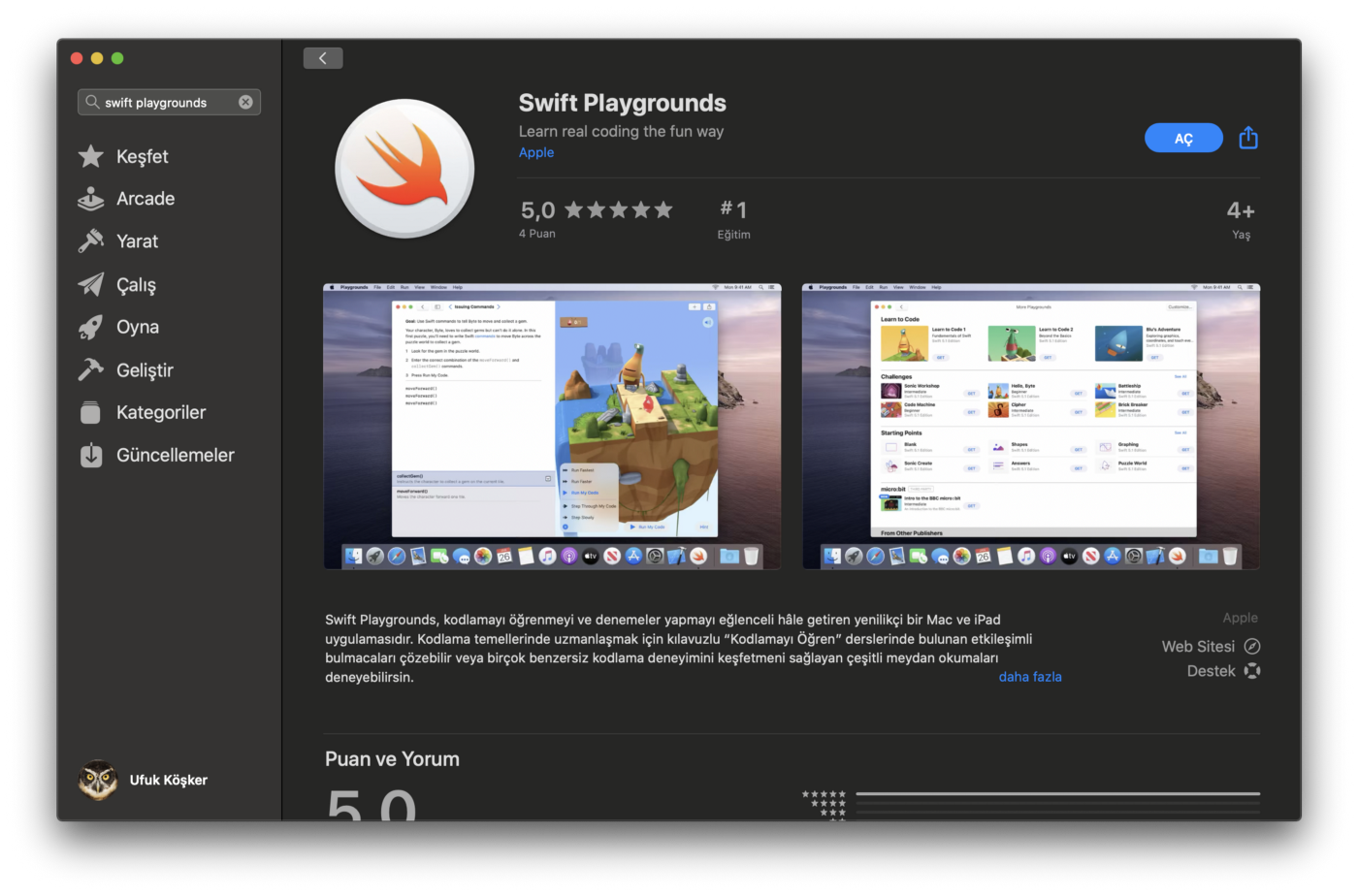This screenshot has width=1358, height=896.
Task: Clear the search field with the X button
Action: click(245, 102)
